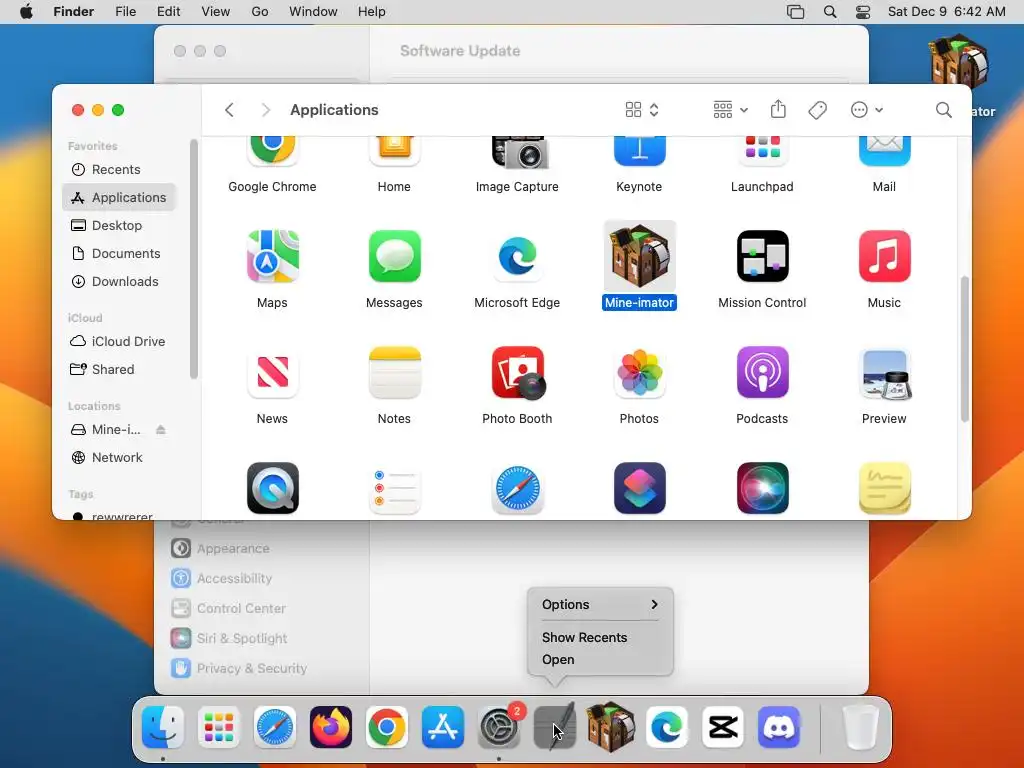Image resolution: width=1024 pixels, height=768 pixels.
Task: Click the Share toolbar icon in Finder
Action: tap(778, 109)
